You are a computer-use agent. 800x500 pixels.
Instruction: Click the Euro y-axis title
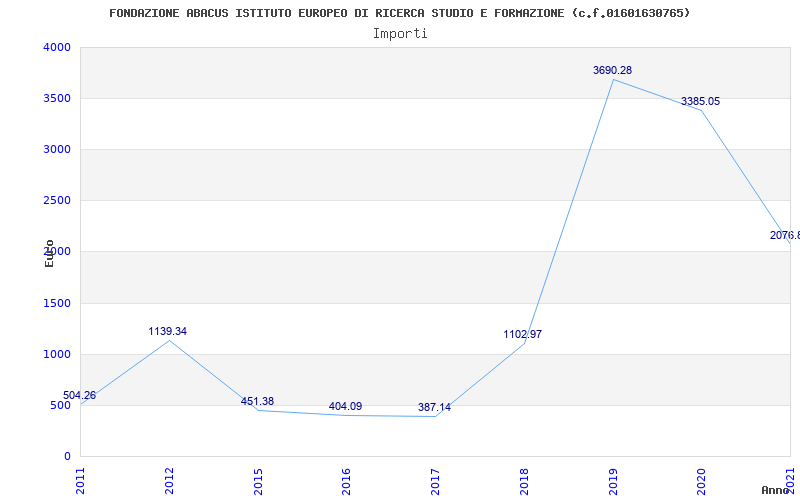tap(49, 253)
